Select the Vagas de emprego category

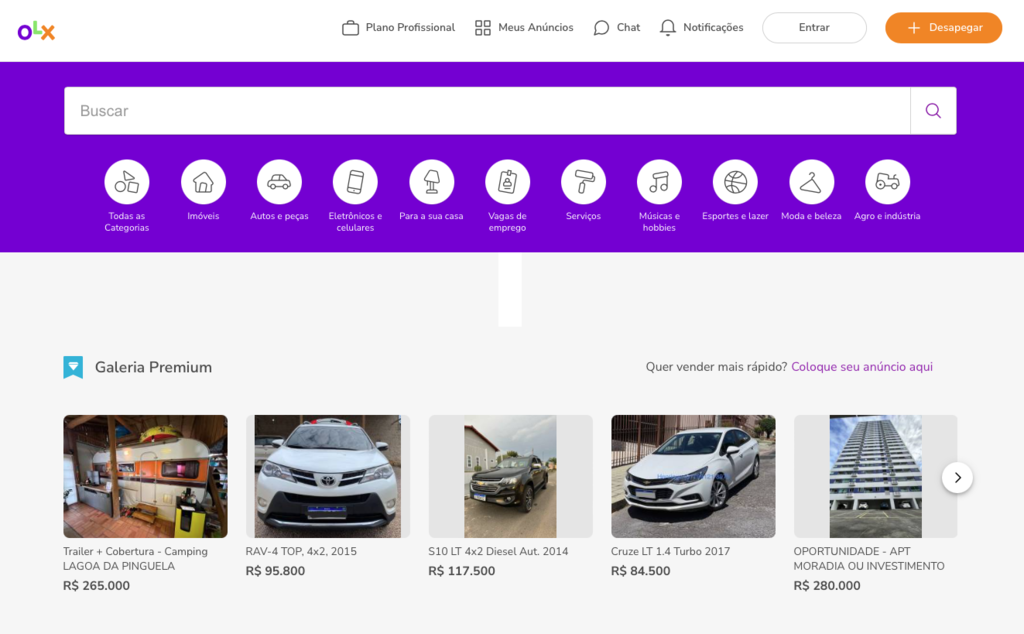click(507, 183)
